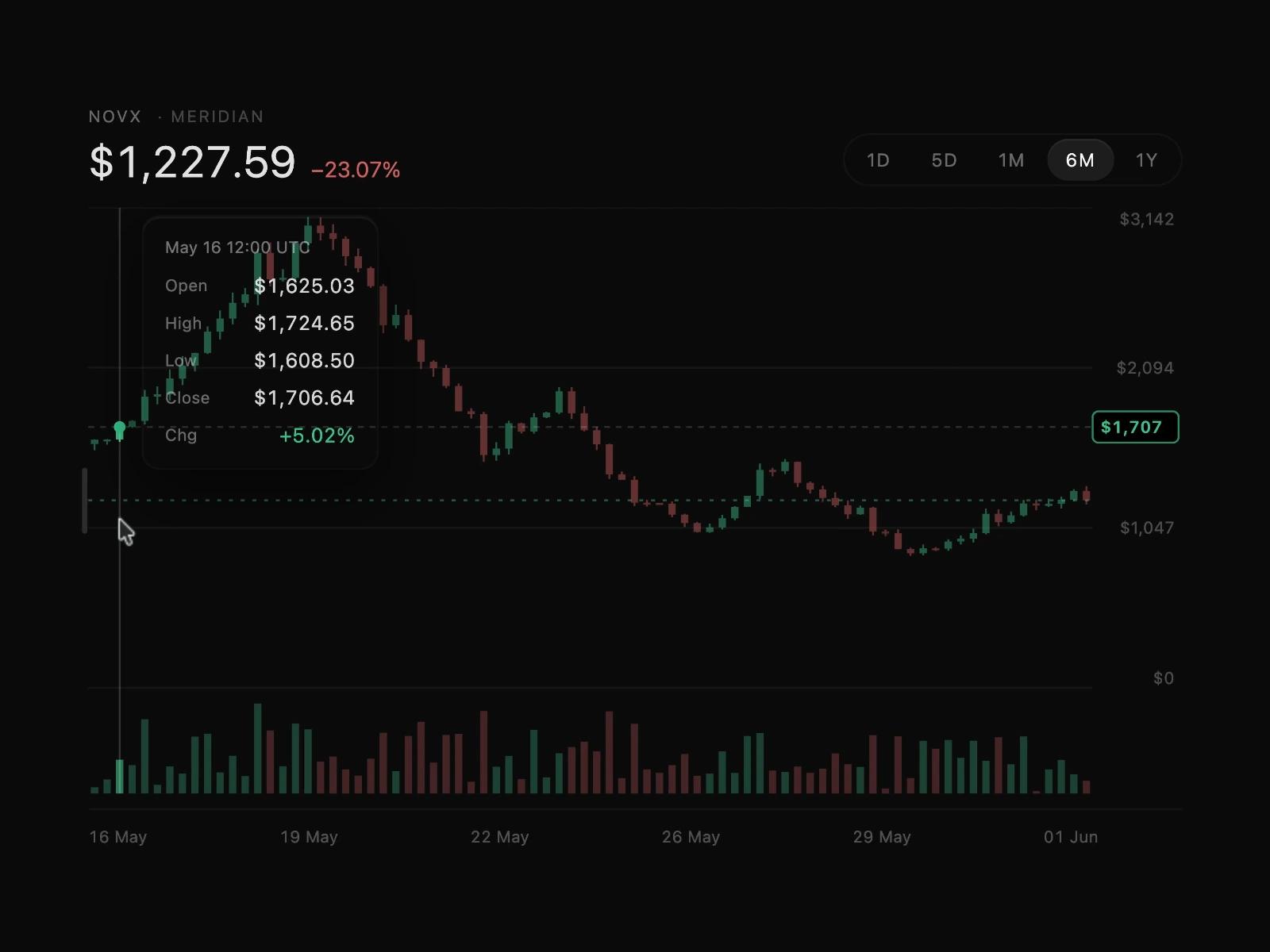The image size is (1270, 952).
Task: Click the Chg value +5.02%
Action: click(x=317, y=436)
